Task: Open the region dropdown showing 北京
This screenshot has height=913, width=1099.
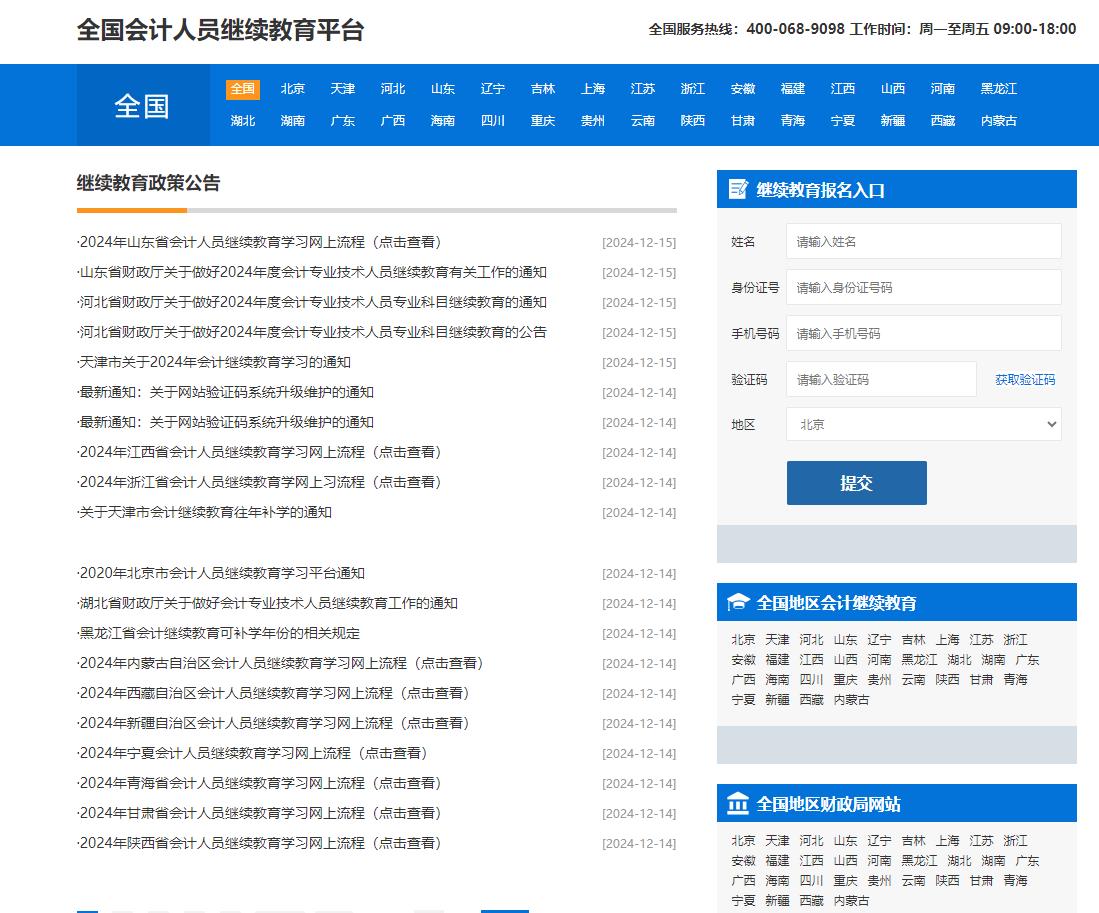Action: pos(924,425)
